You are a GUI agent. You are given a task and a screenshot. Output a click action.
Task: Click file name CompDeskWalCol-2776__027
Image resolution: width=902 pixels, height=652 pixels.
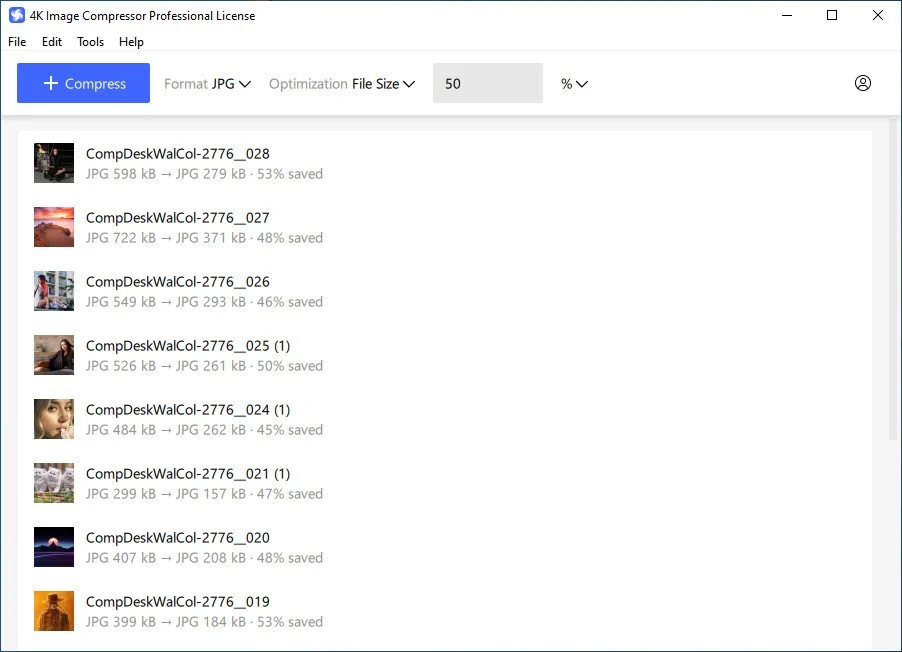[x=178, y=218]
